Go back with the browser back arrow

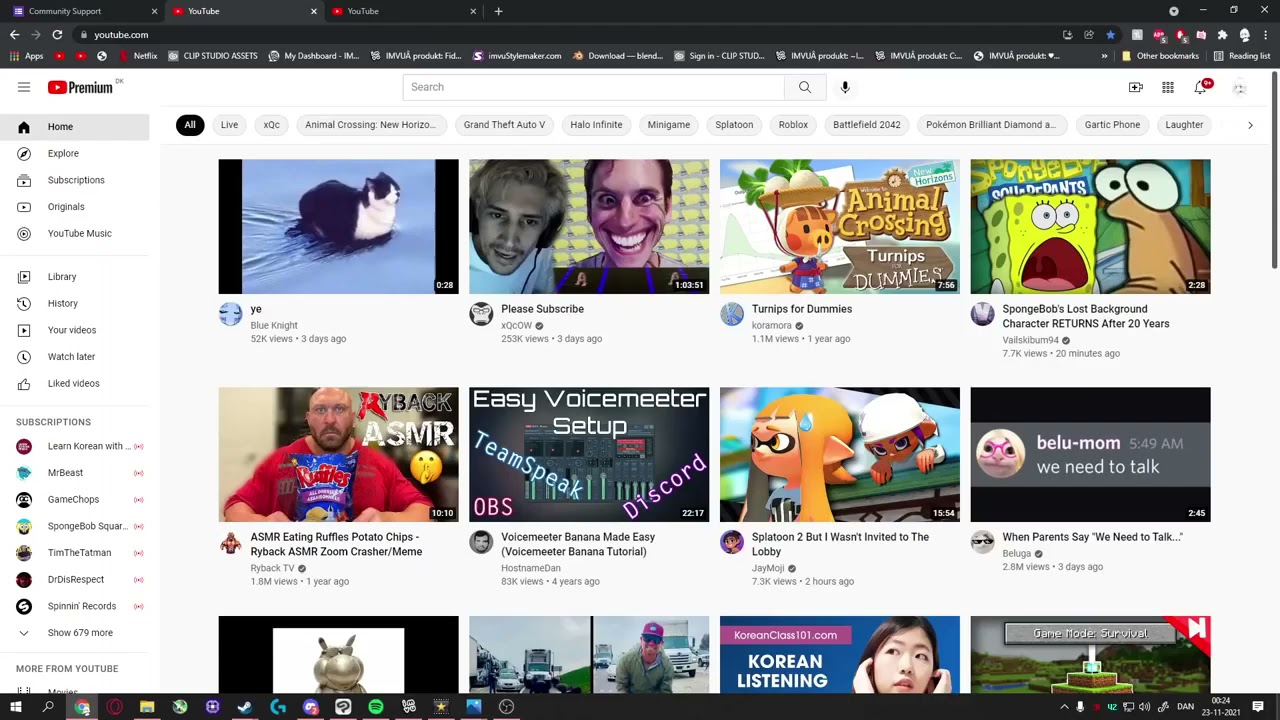click(14, 35)
